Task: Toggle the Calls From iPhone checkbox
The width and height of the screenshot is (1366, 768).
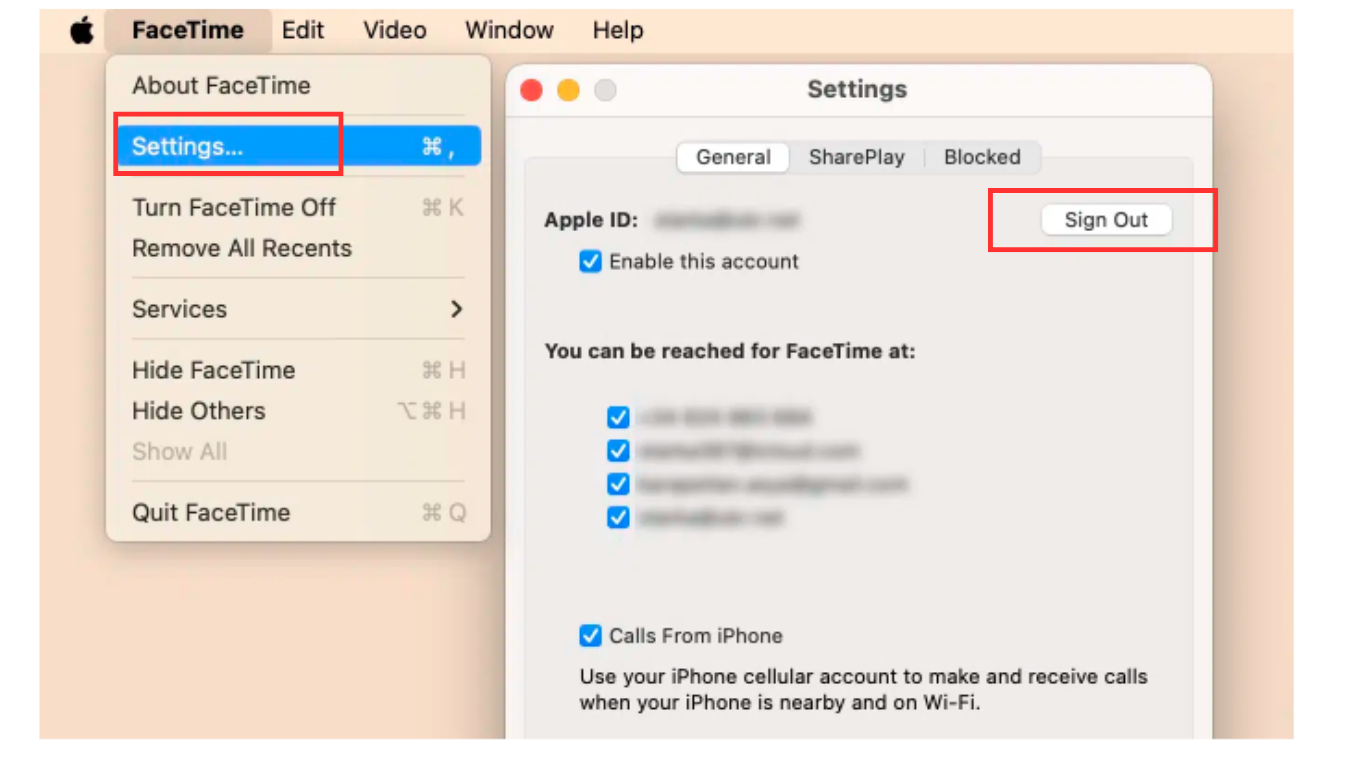Action: [x=591, y=636]
